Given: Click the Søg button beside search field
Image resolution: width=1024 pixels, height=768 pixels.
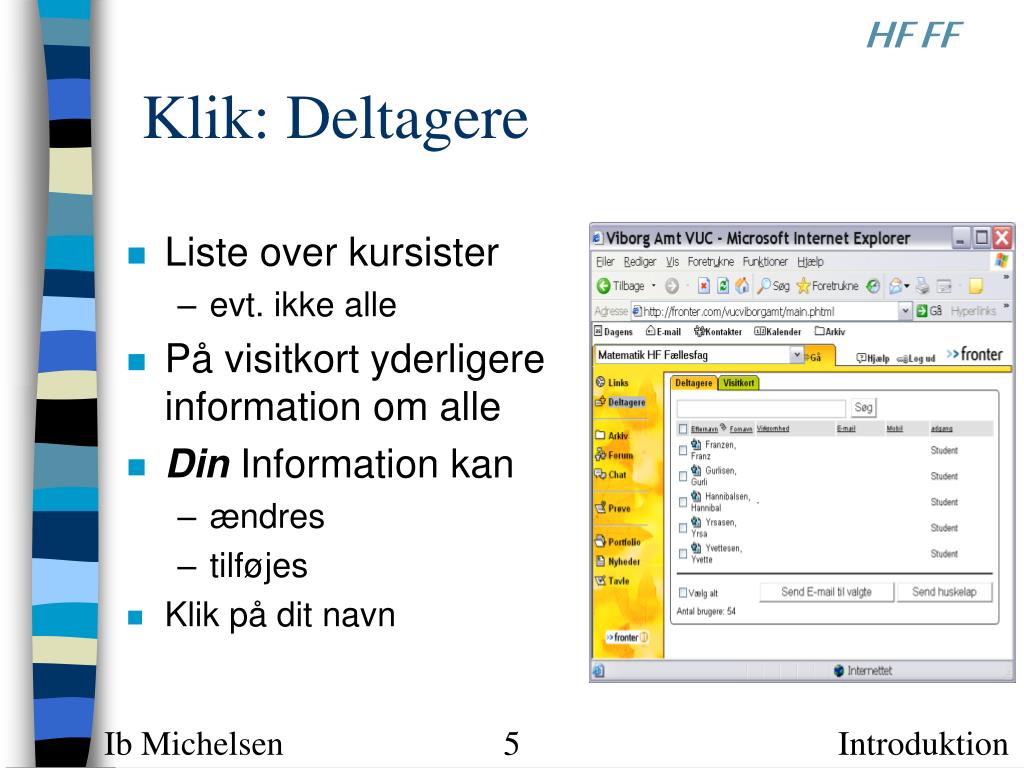Looking at the screenshot, I should [863, 408].
